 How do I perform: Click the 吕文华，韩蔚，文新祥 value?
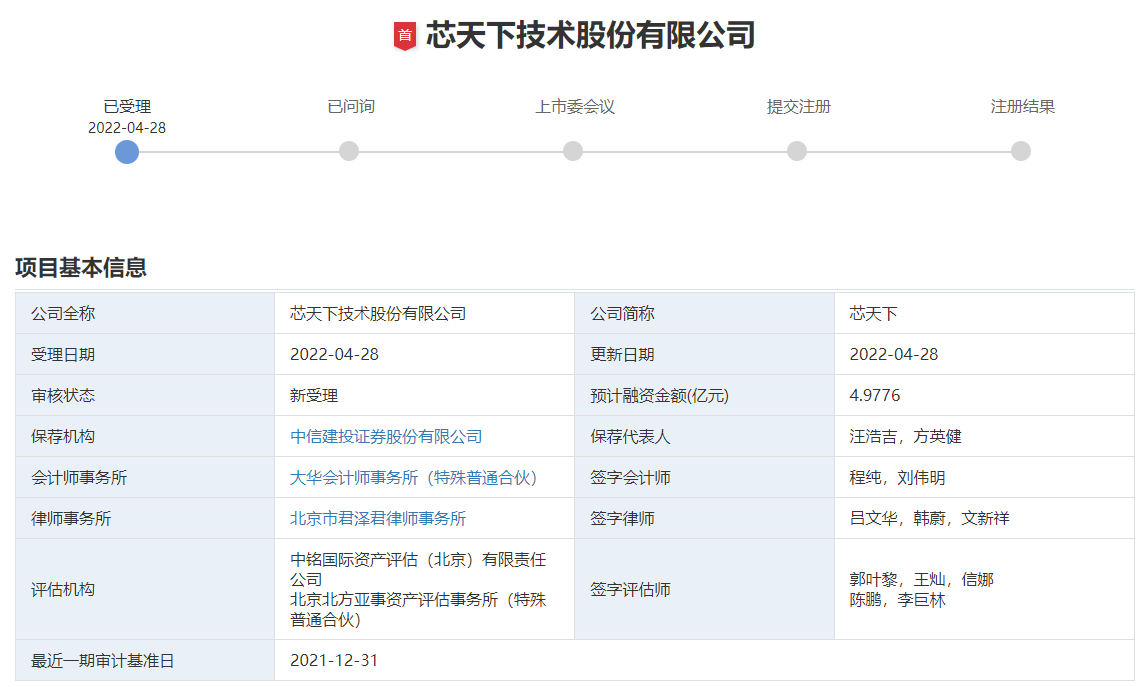click(x=930, y=518)
